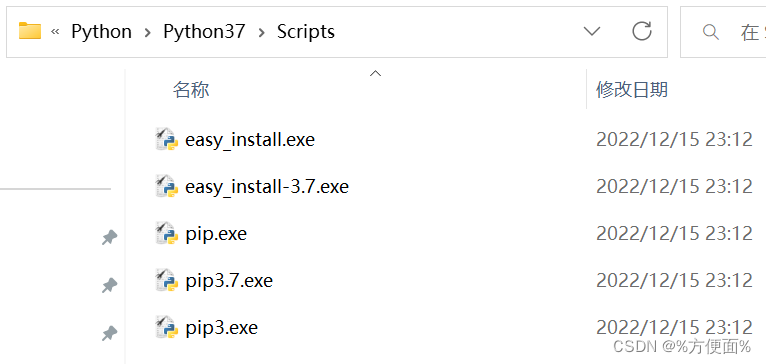Select the Scripts breadcrumb segment

click(x=306, y=32)
